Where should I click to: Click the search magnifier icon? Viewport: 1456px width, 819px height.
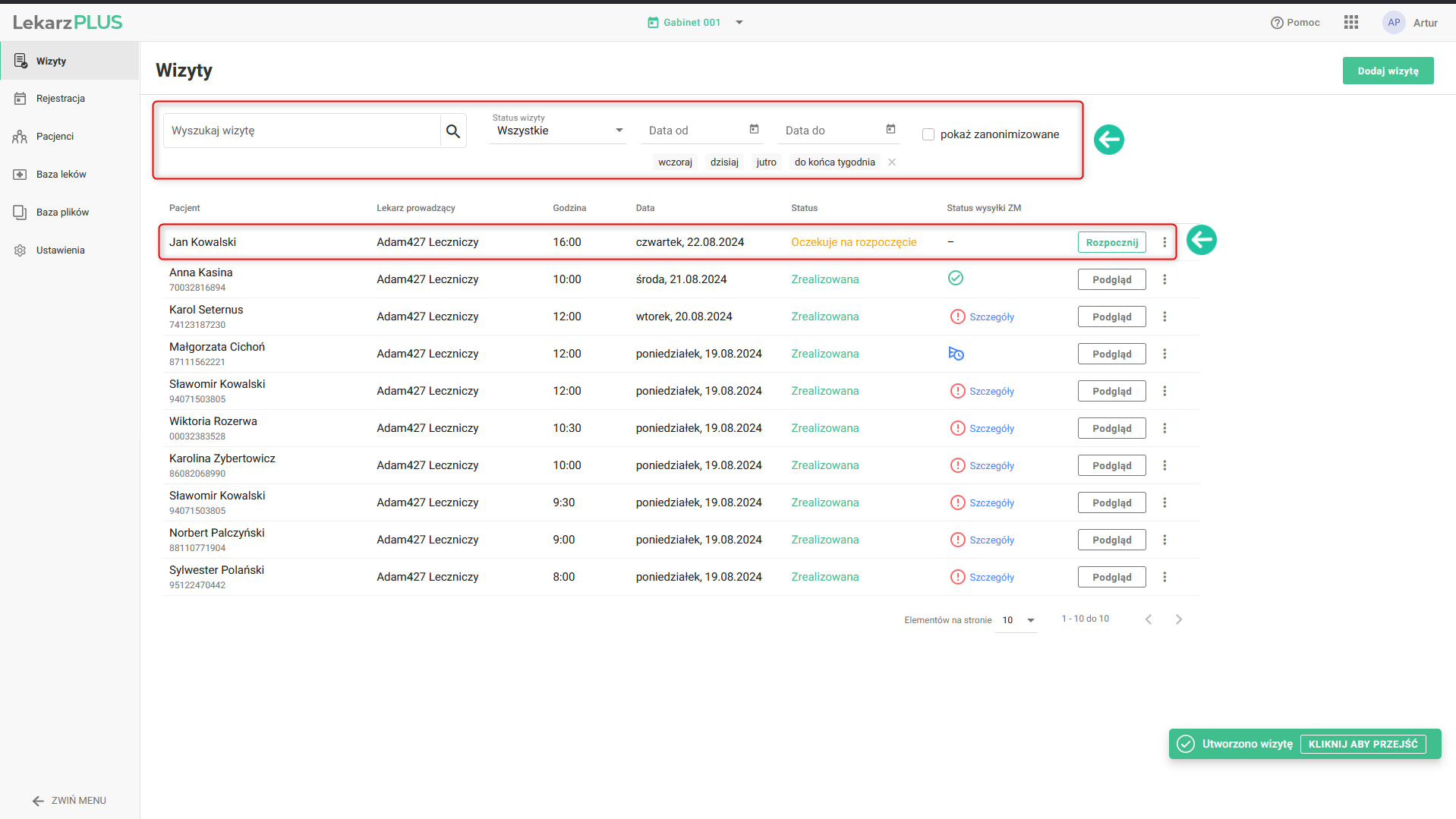453,131
